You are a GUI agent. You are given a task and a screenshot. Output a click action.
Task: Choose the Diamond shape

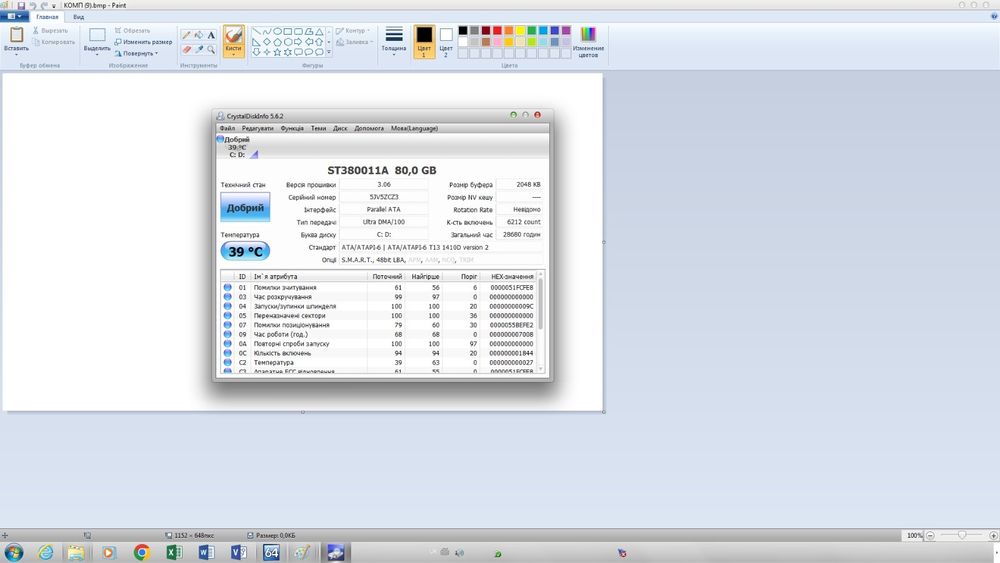click(x=267, y=41)
